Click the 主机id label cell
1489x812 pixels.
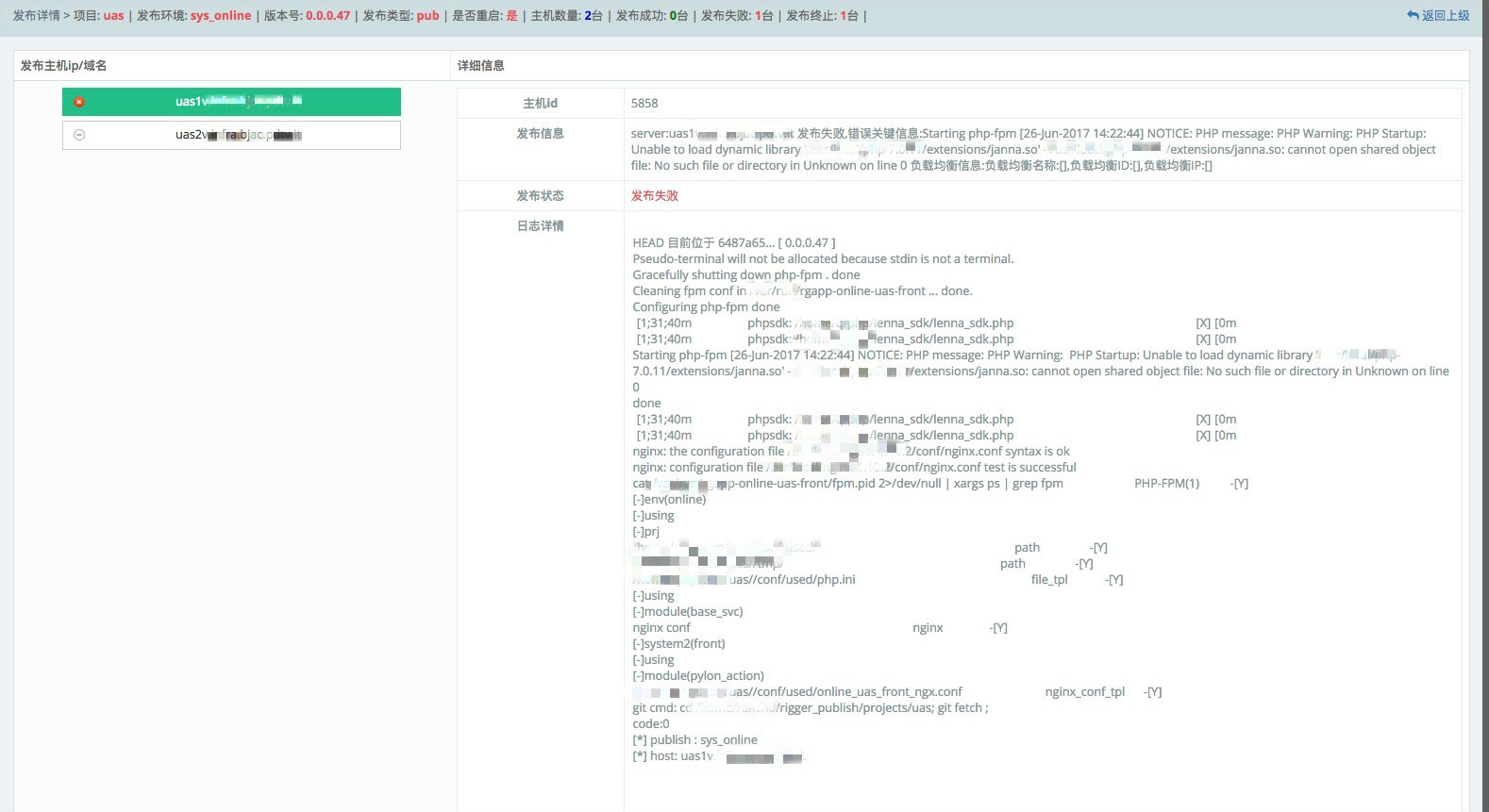pos(541,103)
